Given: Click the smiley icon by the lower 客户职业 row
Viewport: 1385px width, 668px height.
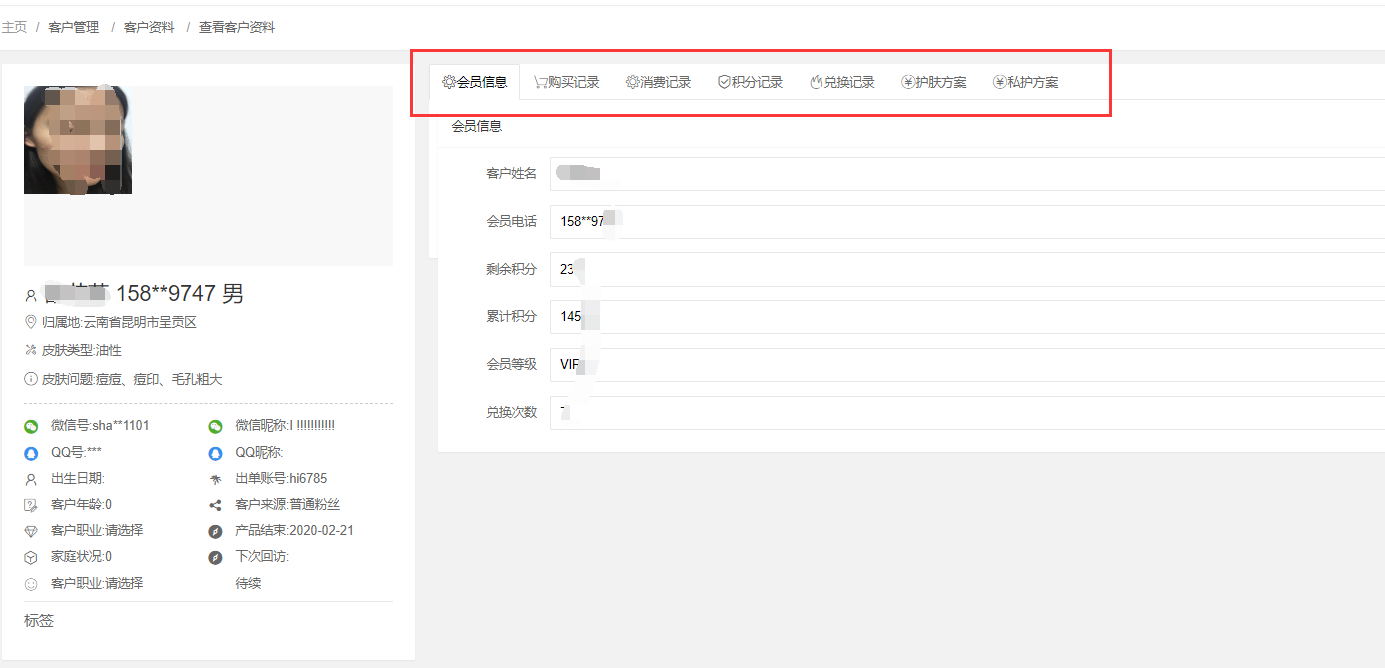Looking at the screenshot, I should pos(31,583).
